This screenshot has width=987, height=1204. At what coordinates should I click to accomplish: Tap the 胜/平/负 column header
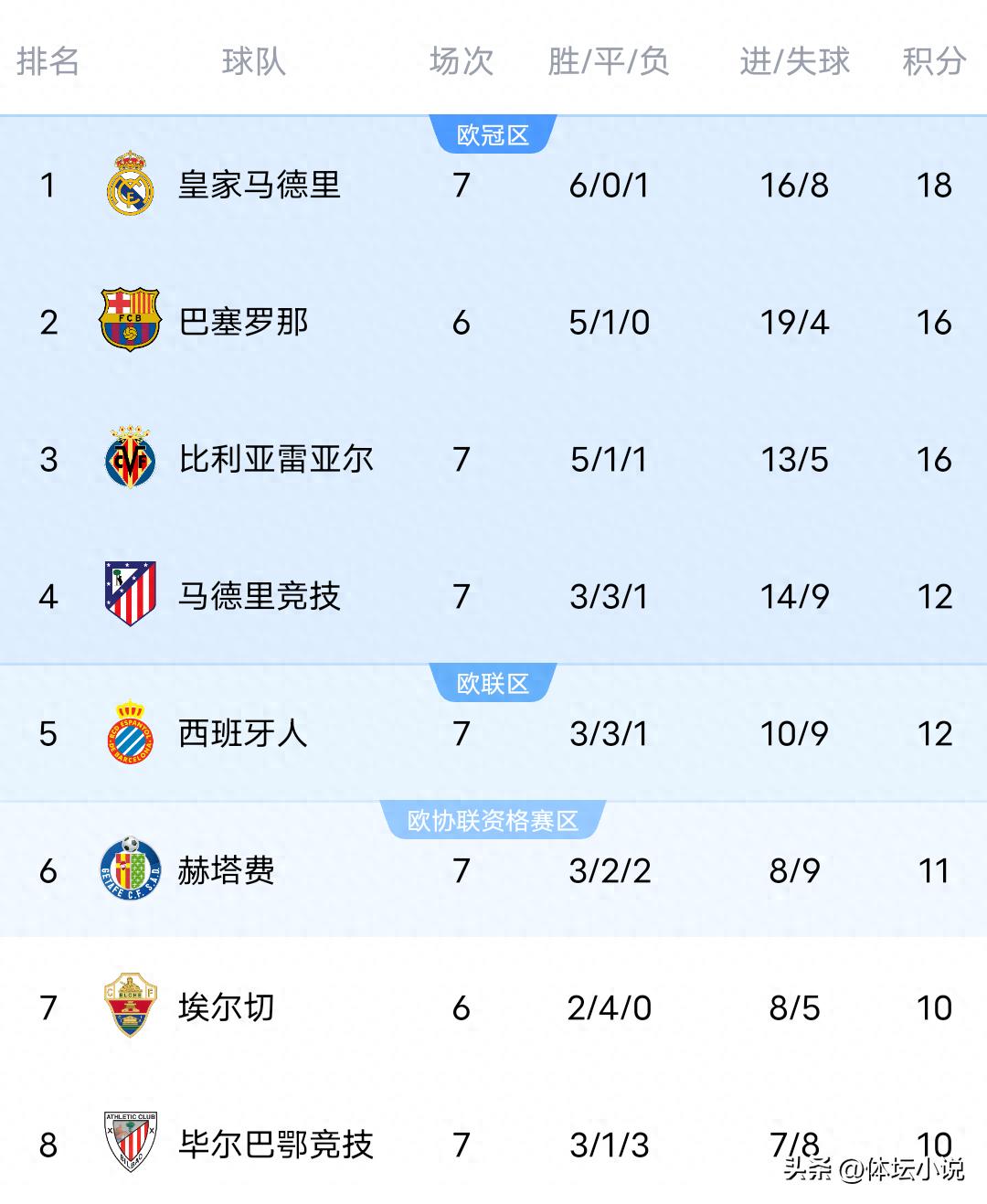tap(609, 61)
